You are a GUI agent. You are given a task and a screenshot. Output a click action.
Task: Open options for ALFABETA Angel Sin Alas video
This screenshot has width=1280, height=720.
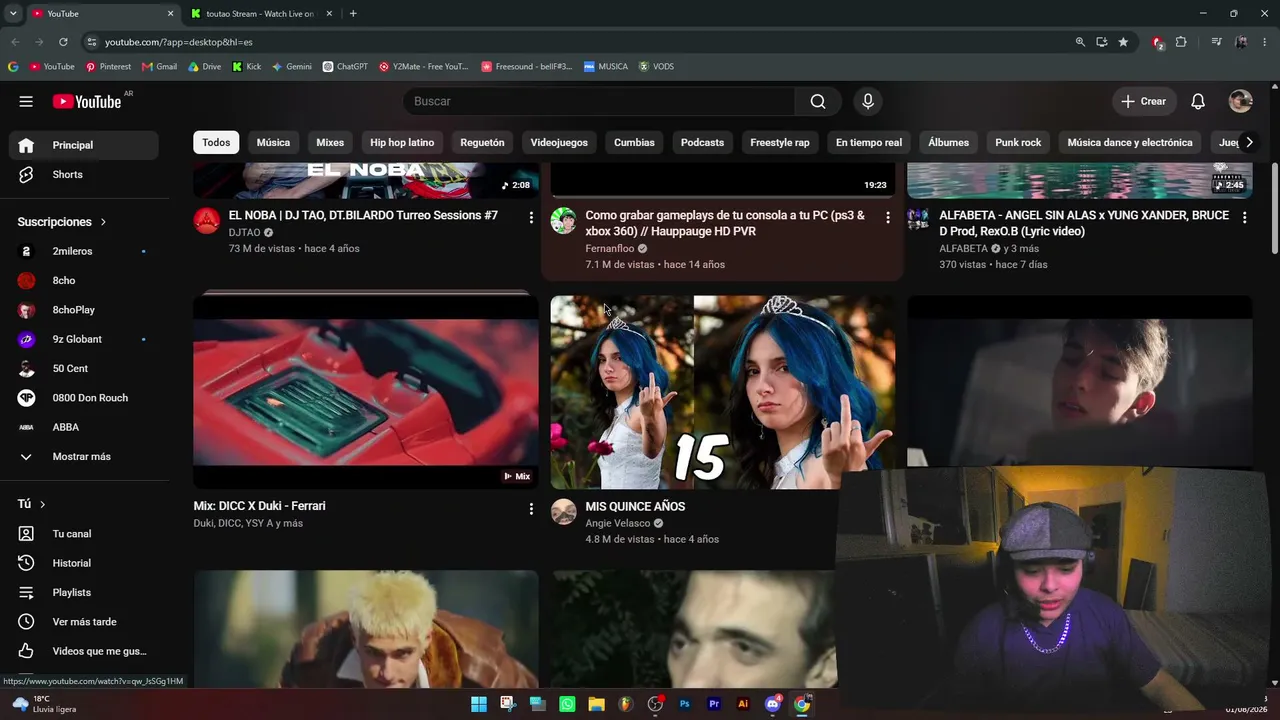click(1244, 217)
